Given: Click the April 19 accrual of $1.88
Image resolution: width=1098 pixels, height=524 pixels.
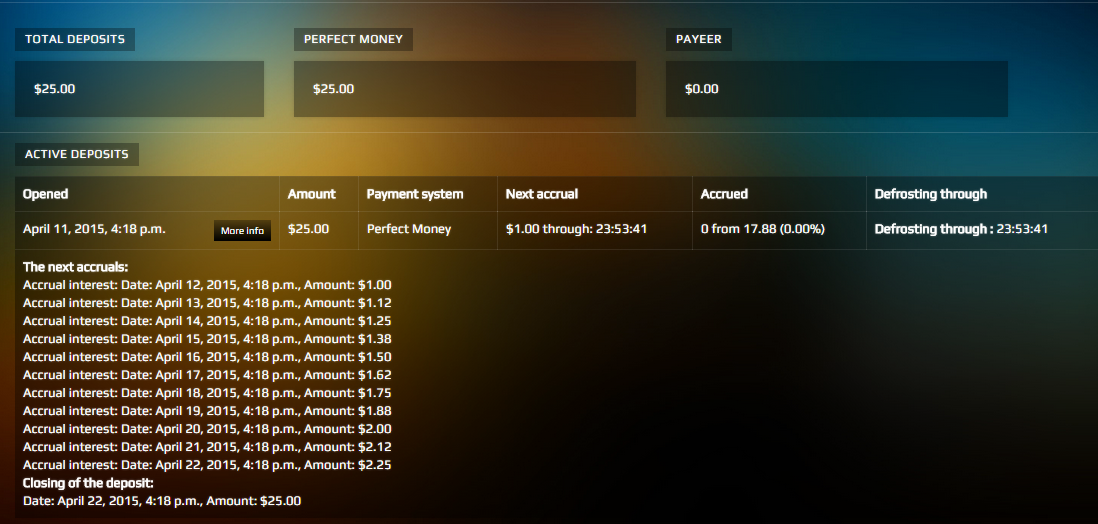Looking at the screenshot, I should [207, 411].
